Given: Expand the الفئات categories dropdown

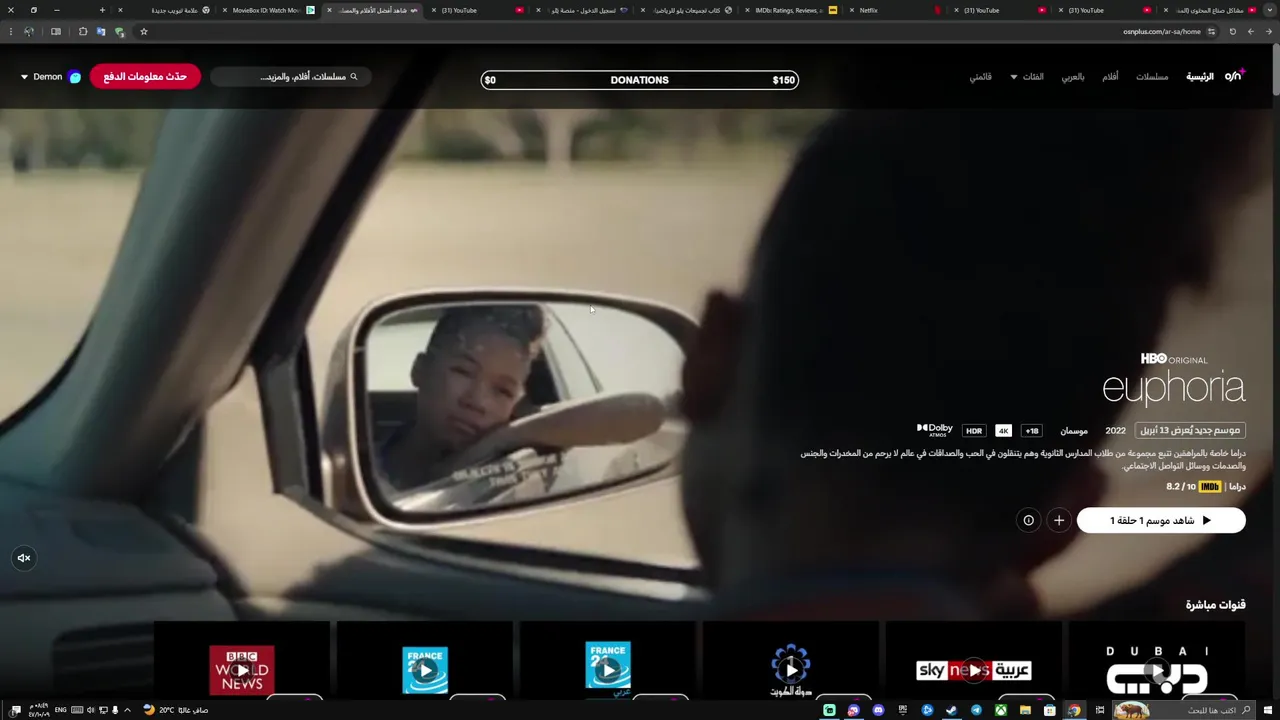Looking at the screenshot, I should [x=1027, y=77].
